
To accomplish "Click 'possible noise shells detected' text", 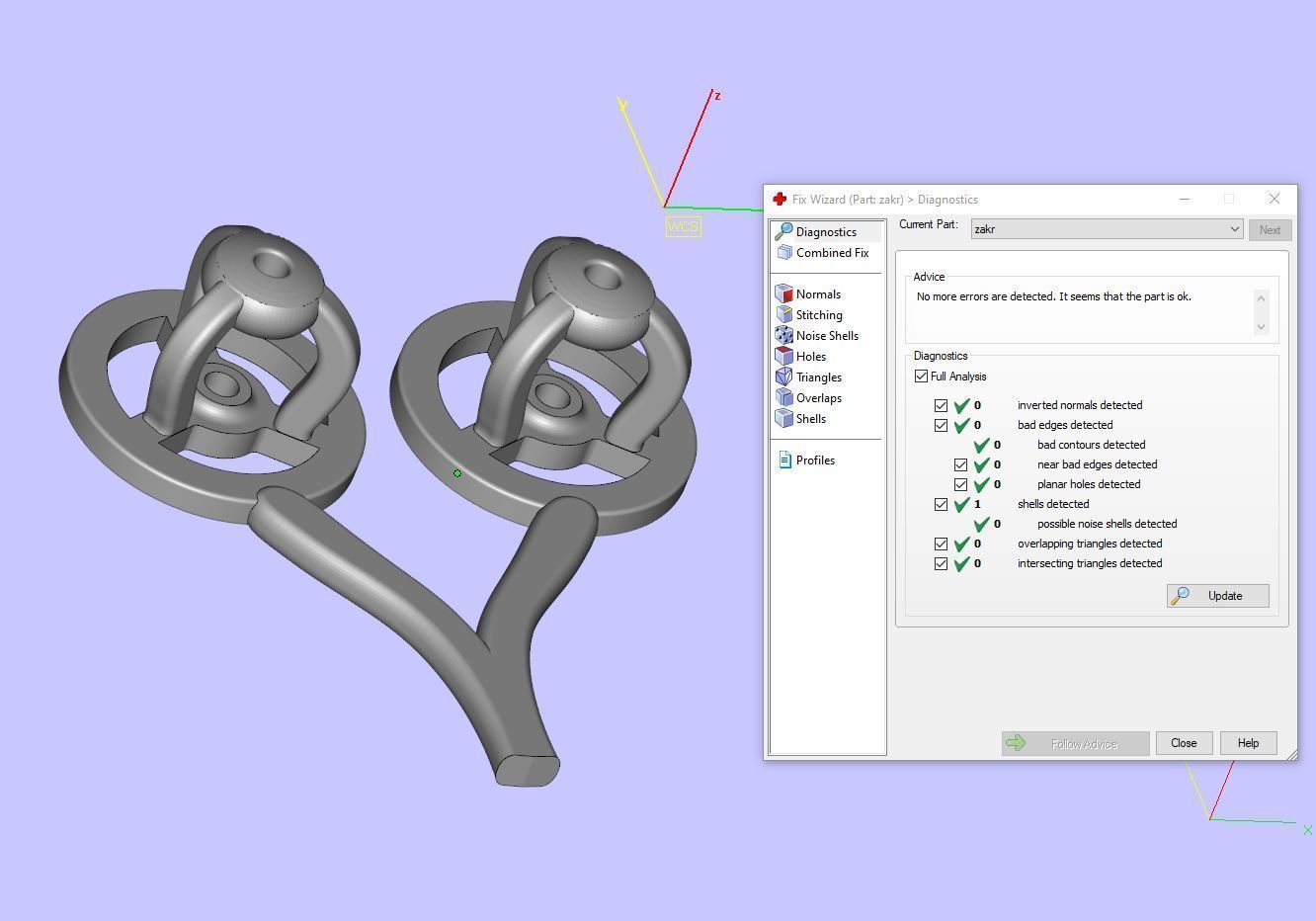I will pyautogui.click(x=1108, y=524).
